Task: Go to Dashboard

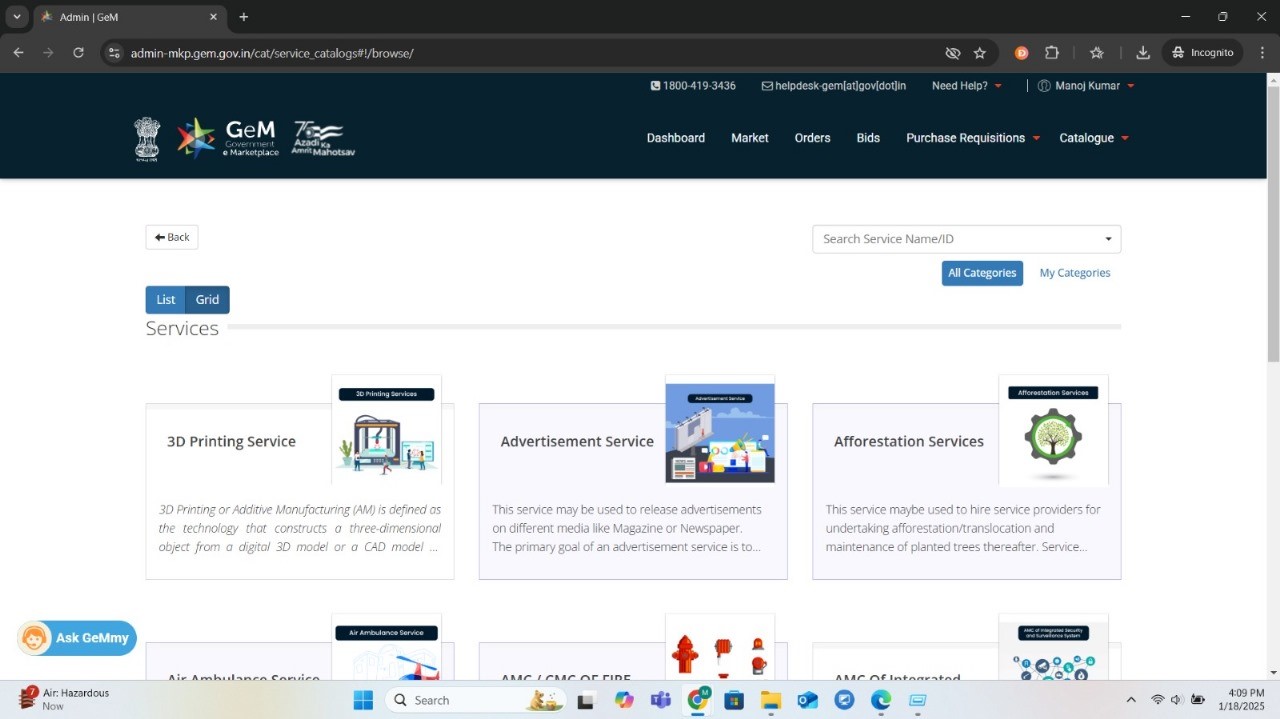Action: tap(676, 138)
